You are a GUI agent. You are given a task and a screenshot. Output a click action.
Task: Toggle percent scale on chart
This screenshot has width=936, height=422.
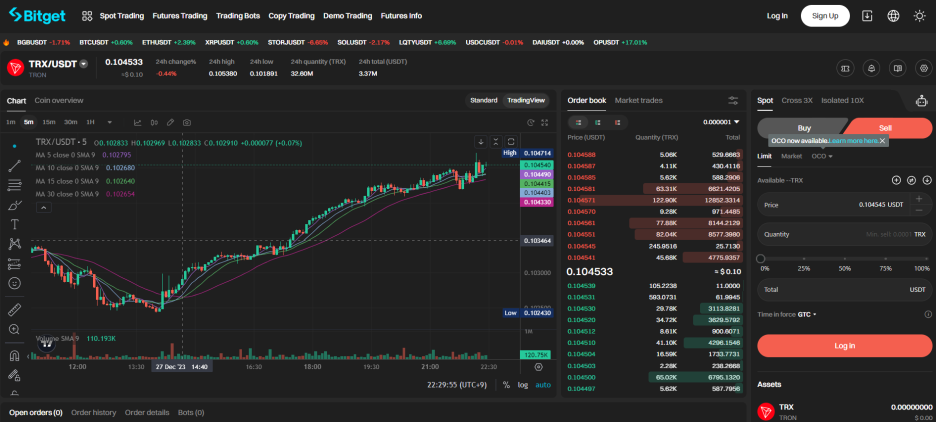coord(506,385)
